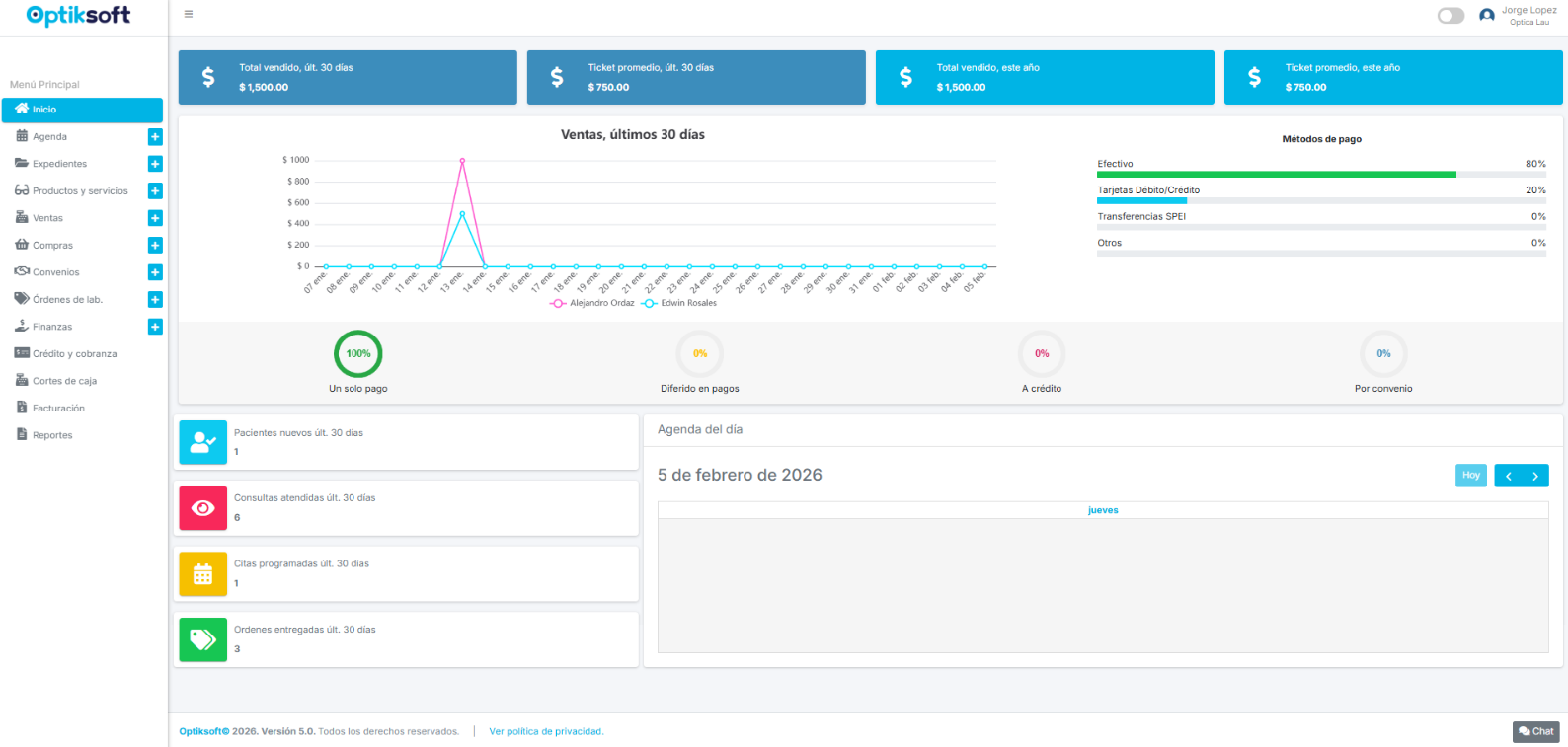The width and height of the screenshot is (1568, 747).
Task: Click the hamburger menu icon
Action: coord(189,15)
